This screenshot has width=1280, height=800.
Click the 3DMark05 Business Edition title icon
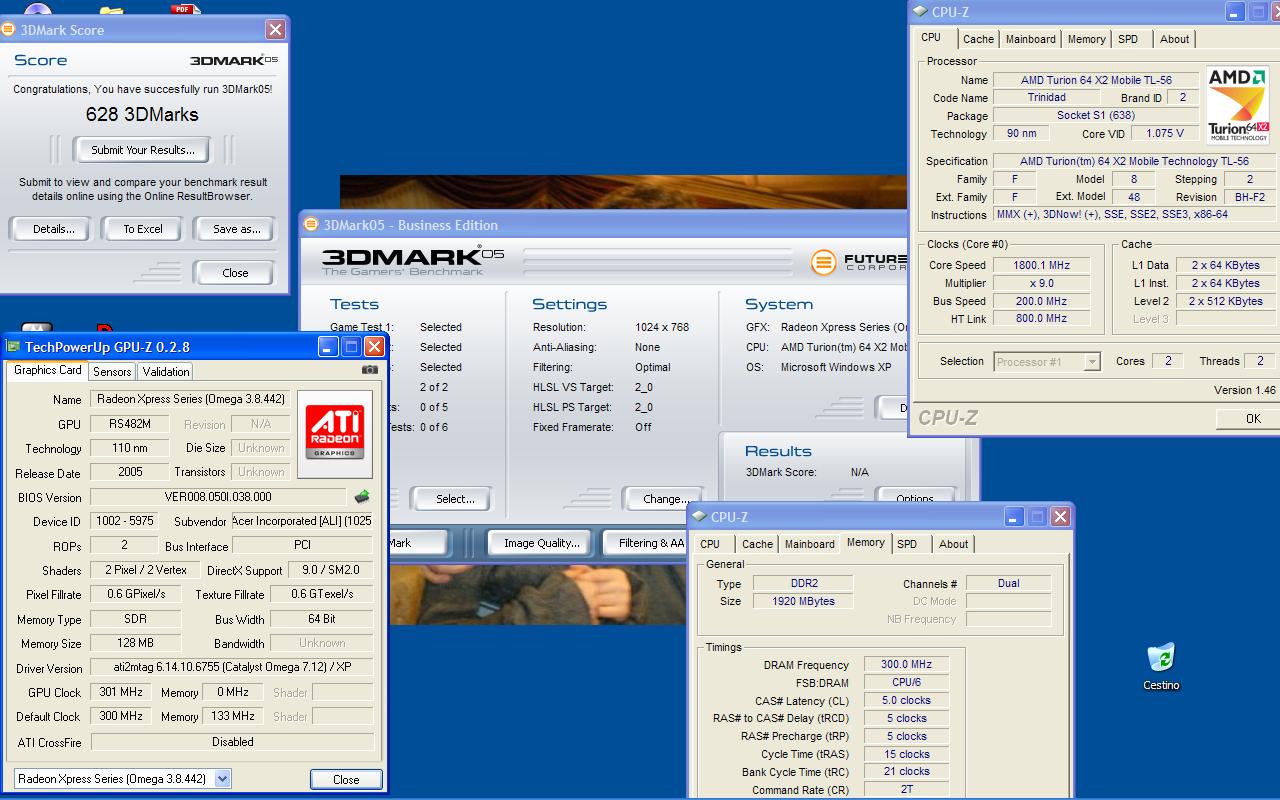tap(312, 225)
